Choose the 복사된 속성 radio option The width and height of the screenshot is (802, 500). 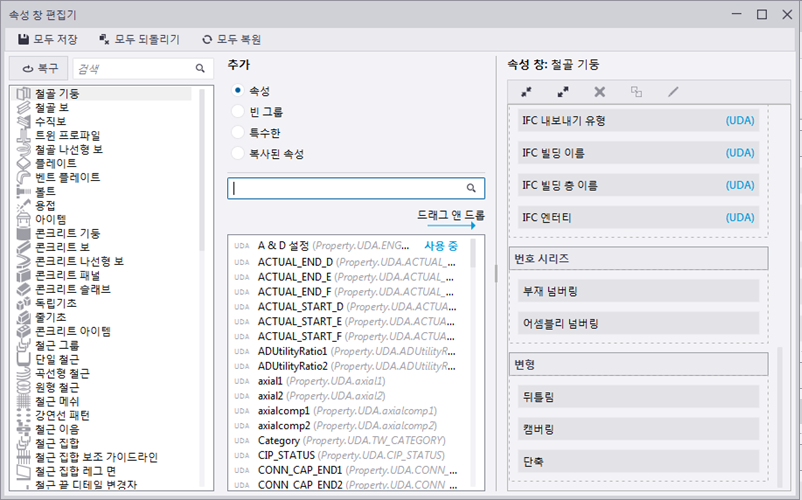238,154
